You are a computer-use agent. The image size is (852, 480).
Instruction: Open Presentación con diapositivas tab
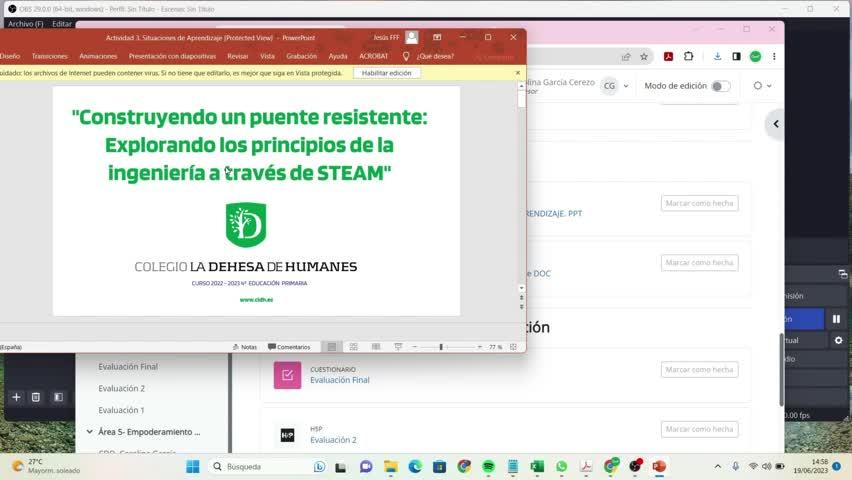point(172,56)
